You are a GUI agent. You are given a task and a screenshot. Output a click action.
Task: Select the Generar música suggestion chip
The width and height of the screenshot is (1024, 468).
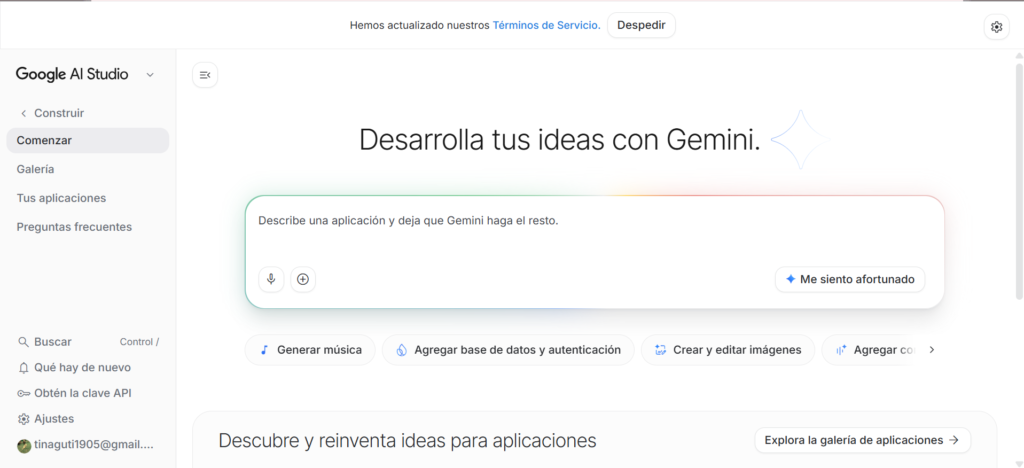(x=310, y=350)
